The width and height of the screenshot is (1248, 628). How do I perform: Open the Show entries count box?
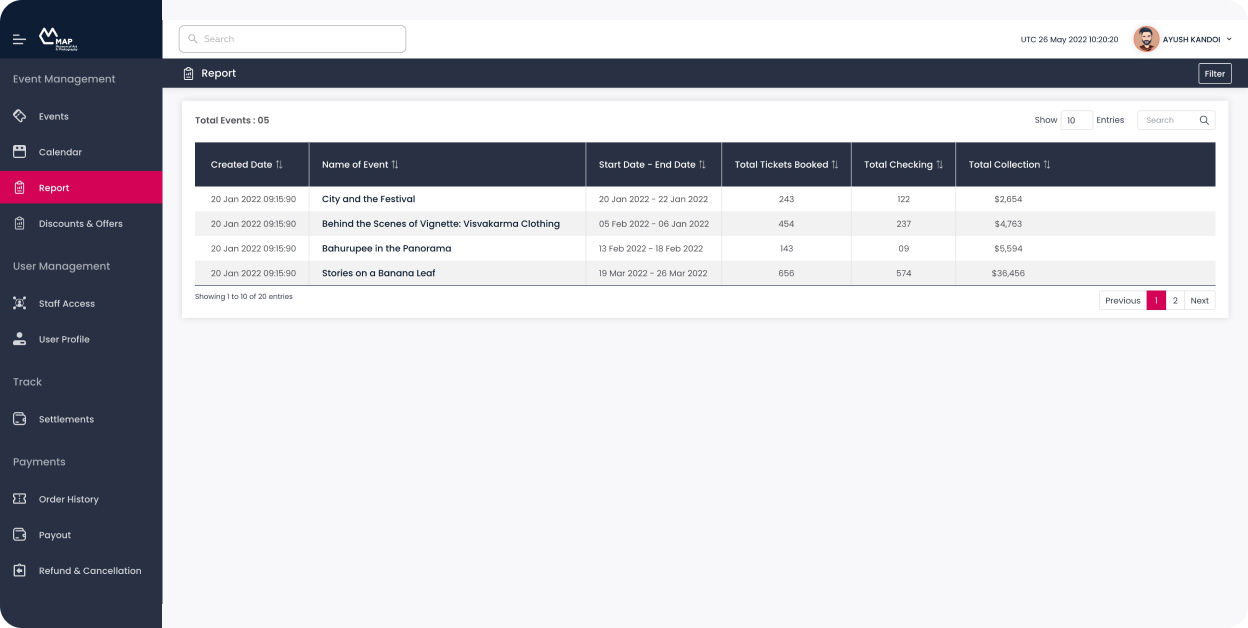(x=1076, y=120)
